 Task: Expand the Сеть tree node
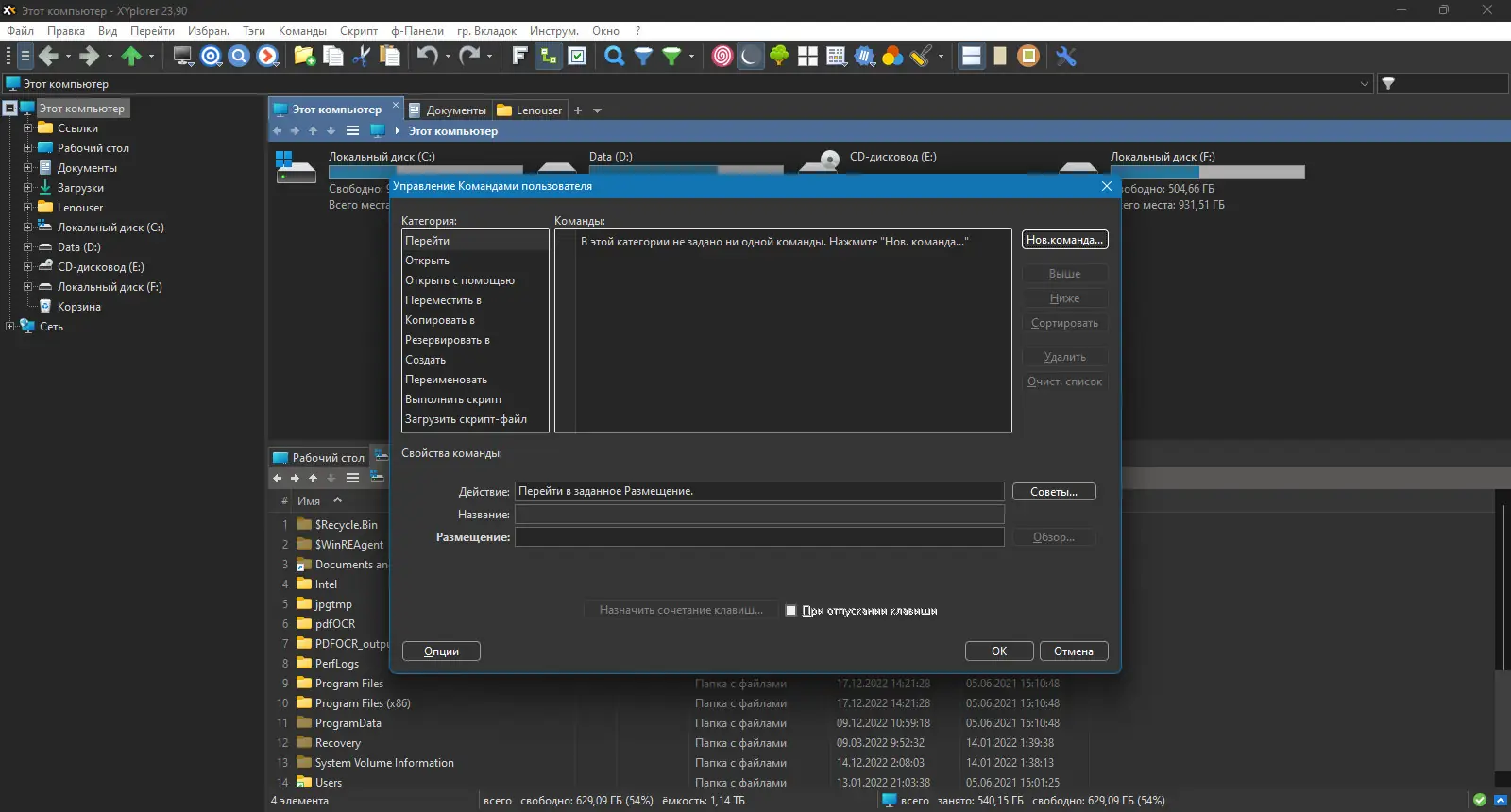[10, 327]
